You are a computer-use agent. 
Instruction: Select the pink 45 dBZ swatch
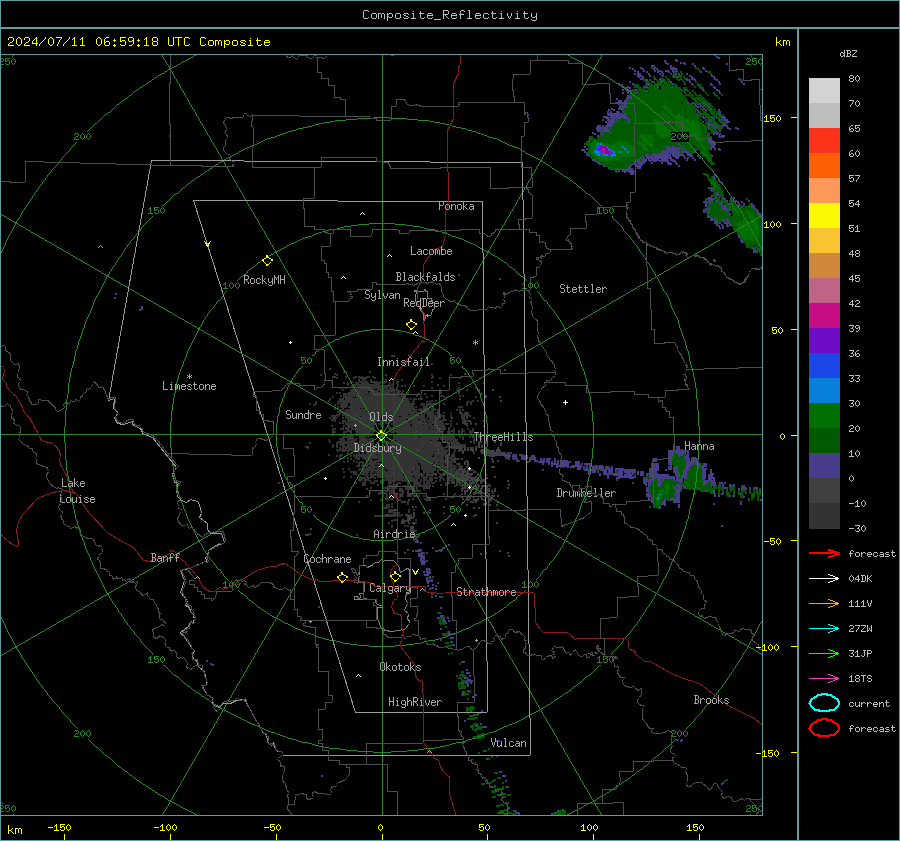824,290
